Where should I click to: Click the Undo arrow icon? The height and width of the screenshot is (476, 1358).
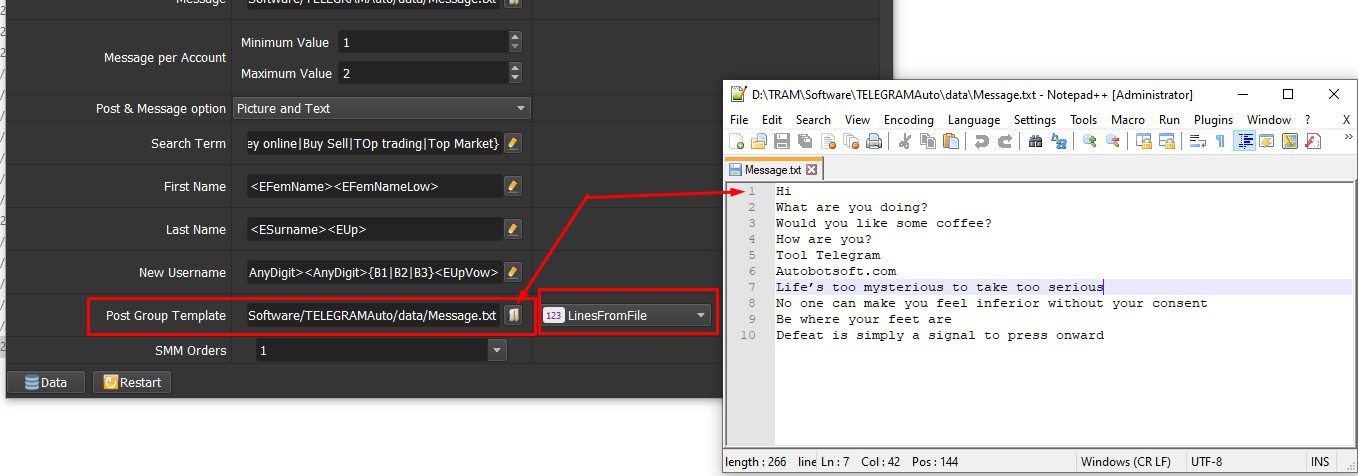click(982, 141)
